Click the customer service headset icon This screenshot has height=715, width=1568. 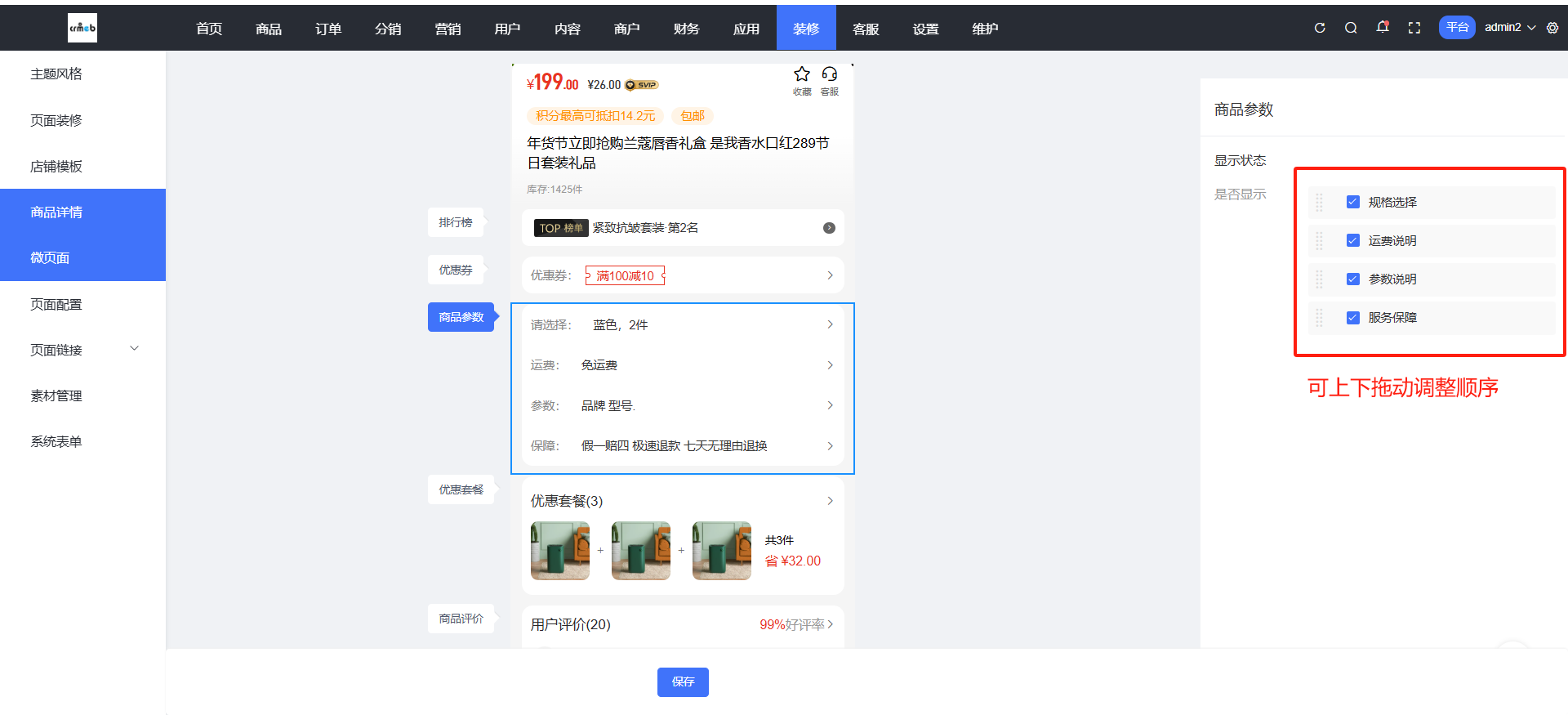[829, 74]
